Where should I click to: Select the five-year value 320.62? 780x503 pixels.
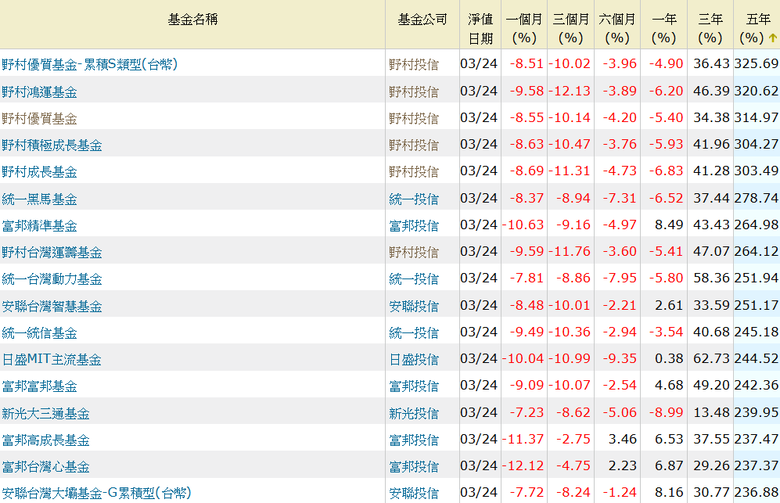pos(756,91)
